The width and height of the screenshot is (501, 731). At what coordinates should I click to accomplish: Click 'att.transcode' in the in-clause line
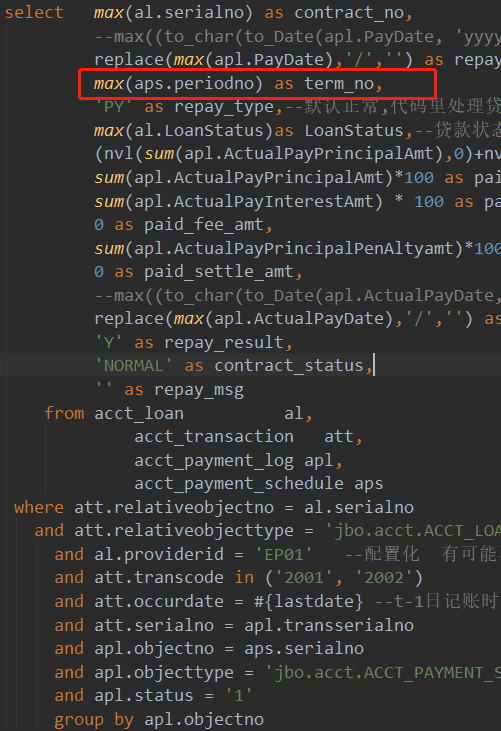coord(159,578)
